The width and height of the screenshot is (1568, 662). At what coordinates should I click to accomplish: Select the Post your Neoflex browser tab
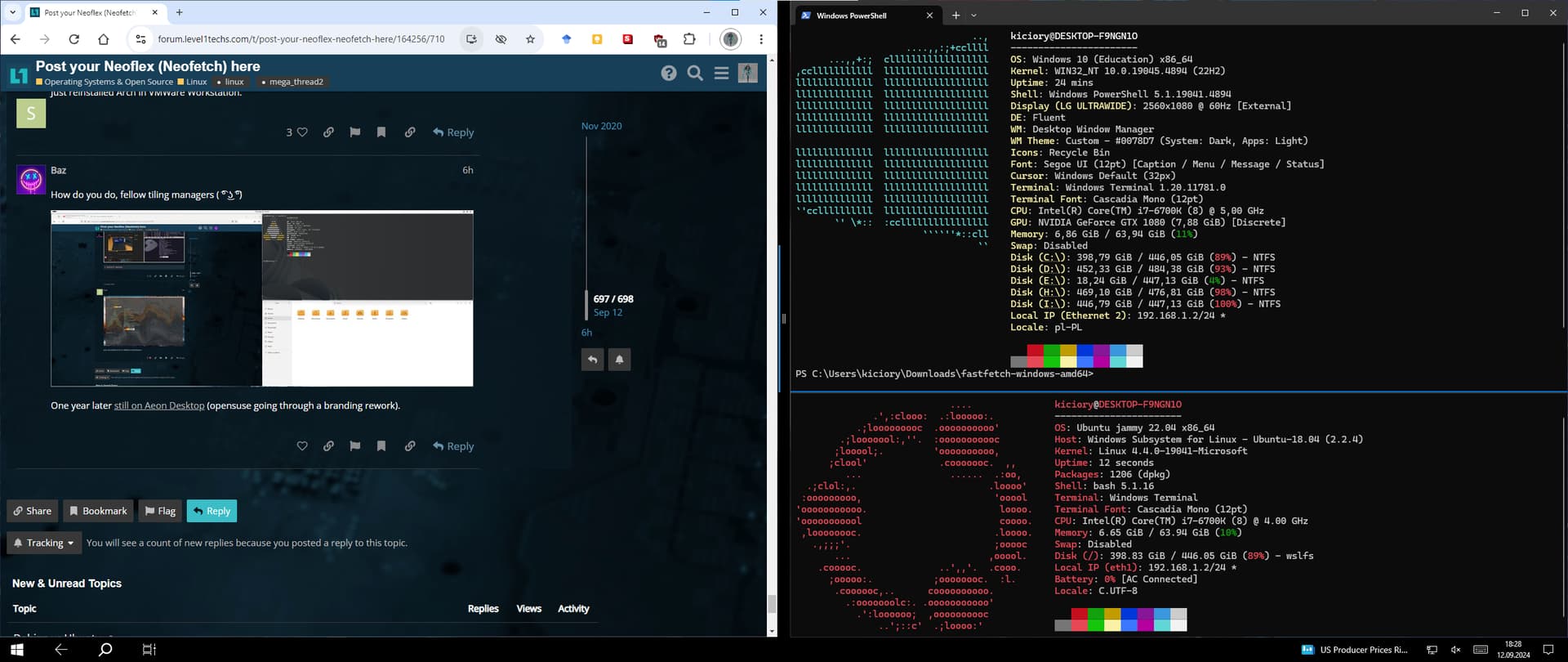point(89,13)
